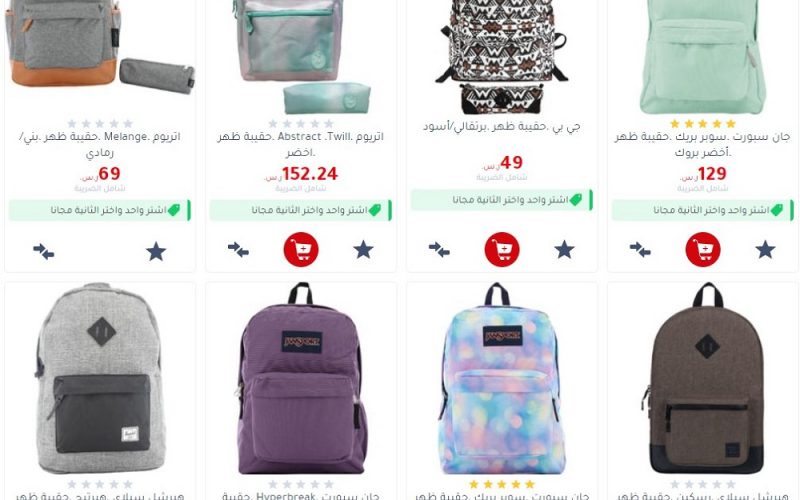Open the Melange backpack product title link

100,144
